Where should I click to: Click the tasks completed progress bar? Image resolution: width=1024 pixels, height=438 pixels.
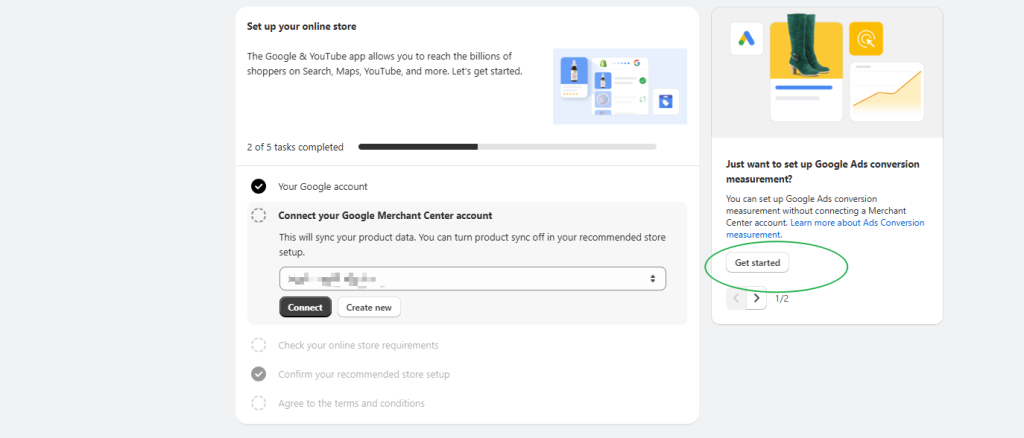[x=507, y=147]
